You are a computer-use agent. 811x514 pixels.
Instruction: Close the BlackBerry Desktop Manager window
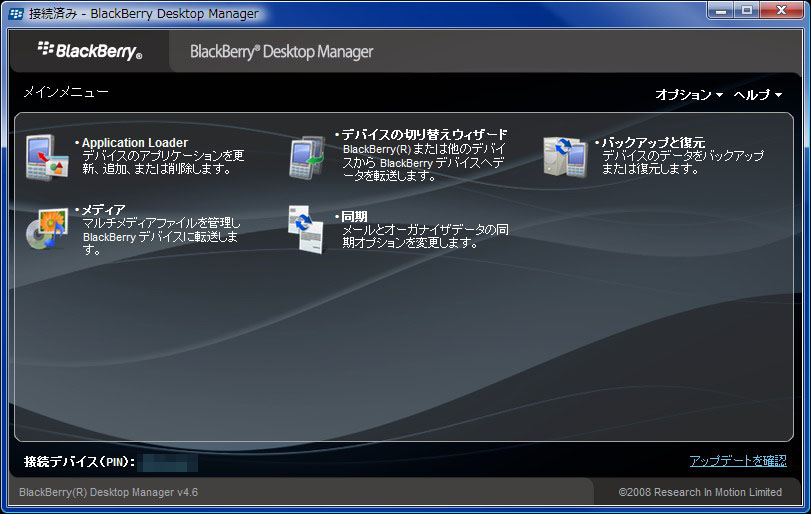pos(781,10)
